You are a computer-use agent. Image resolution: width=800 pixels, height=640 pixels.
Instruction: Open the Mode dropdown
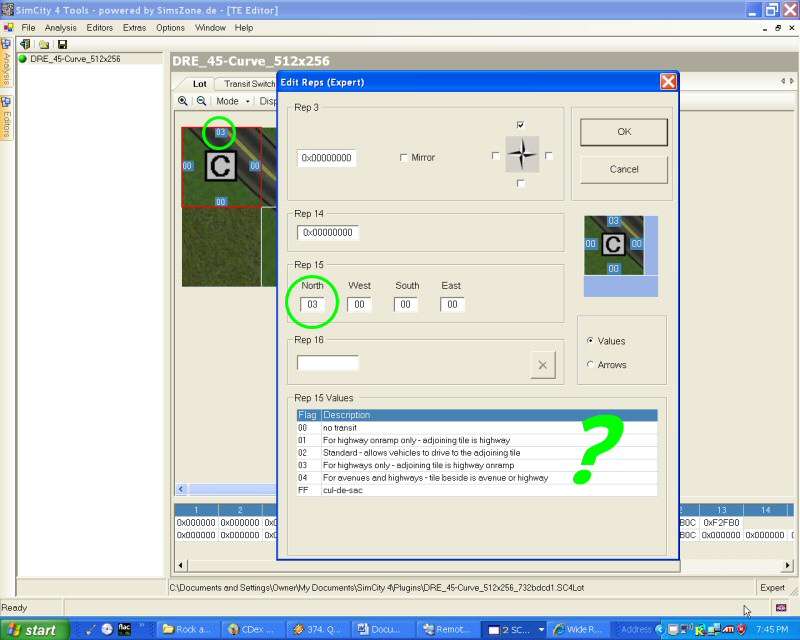pyautogui.click(x=233, y=101)
